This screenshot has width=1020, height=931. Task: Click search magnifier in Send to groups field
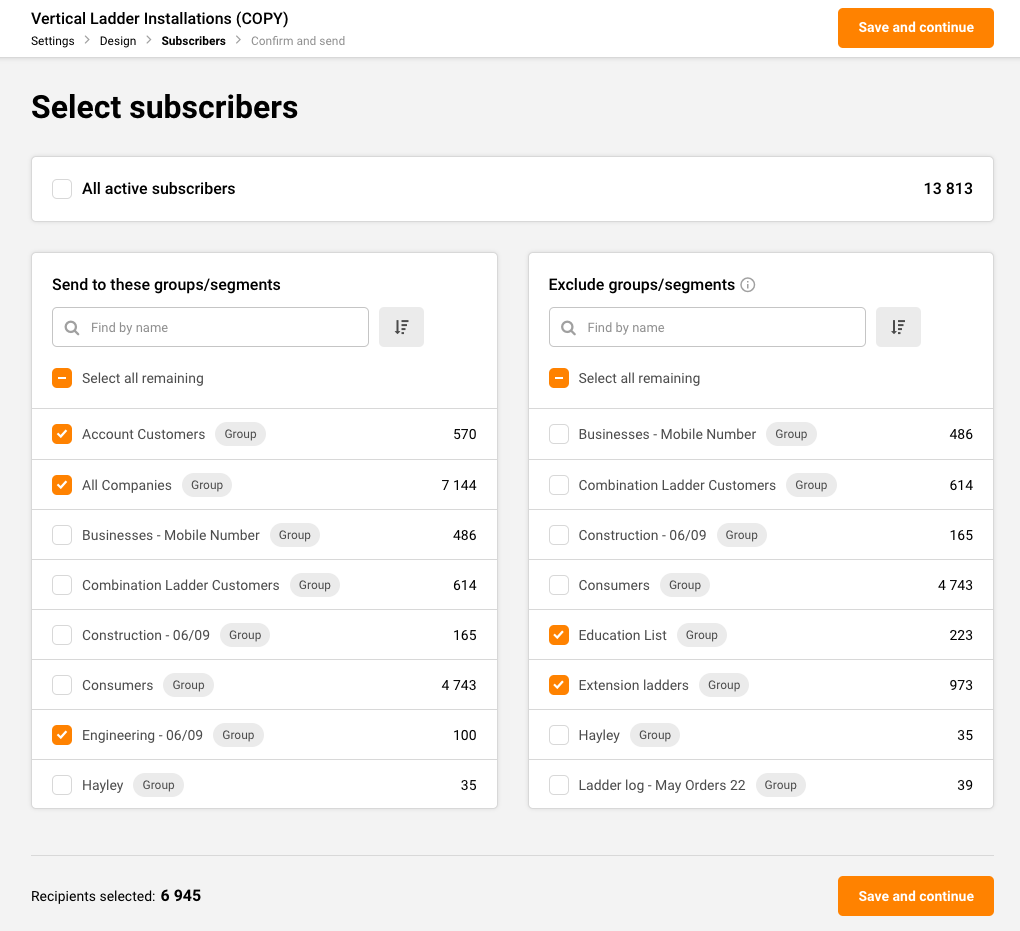pos(72,328)
